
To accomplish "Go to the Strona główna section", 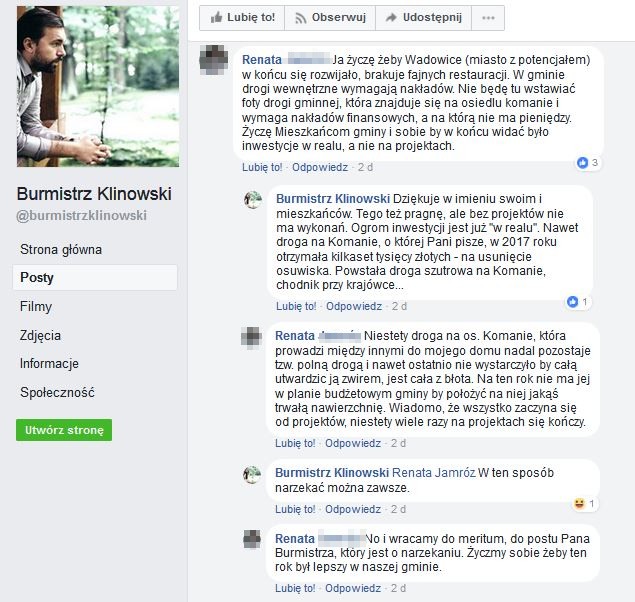I will (61, 249).
